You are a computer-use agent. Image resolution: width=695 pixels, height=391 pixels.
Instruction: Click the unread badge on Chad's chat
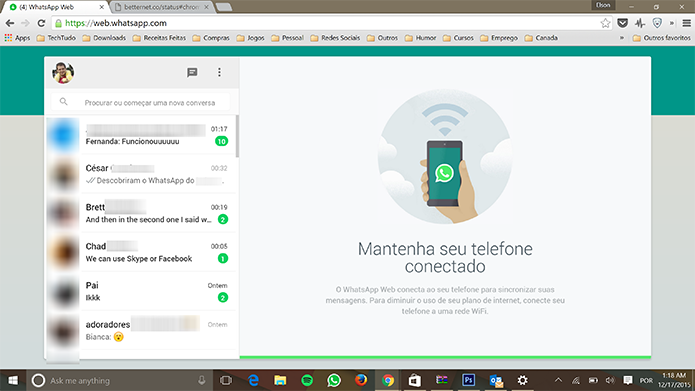tap(223, 258)
